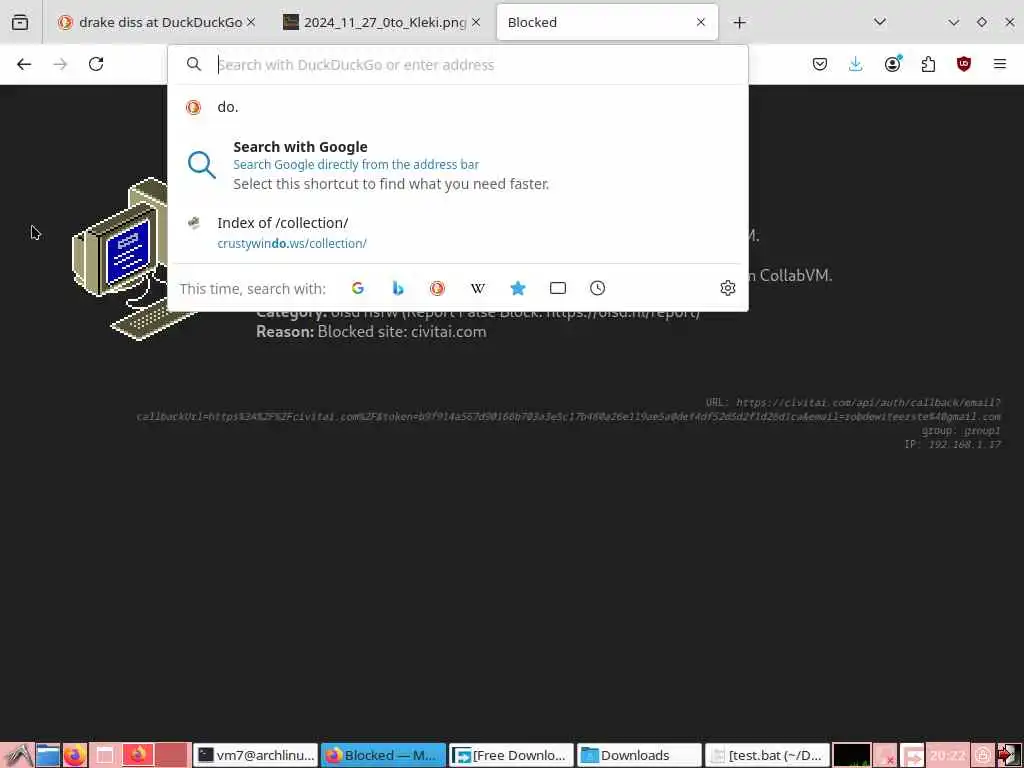Search this time with DuckDuckGo icon
This screenshot has height=768, width=1024.
pyautogui.click(x=438, y=288)
